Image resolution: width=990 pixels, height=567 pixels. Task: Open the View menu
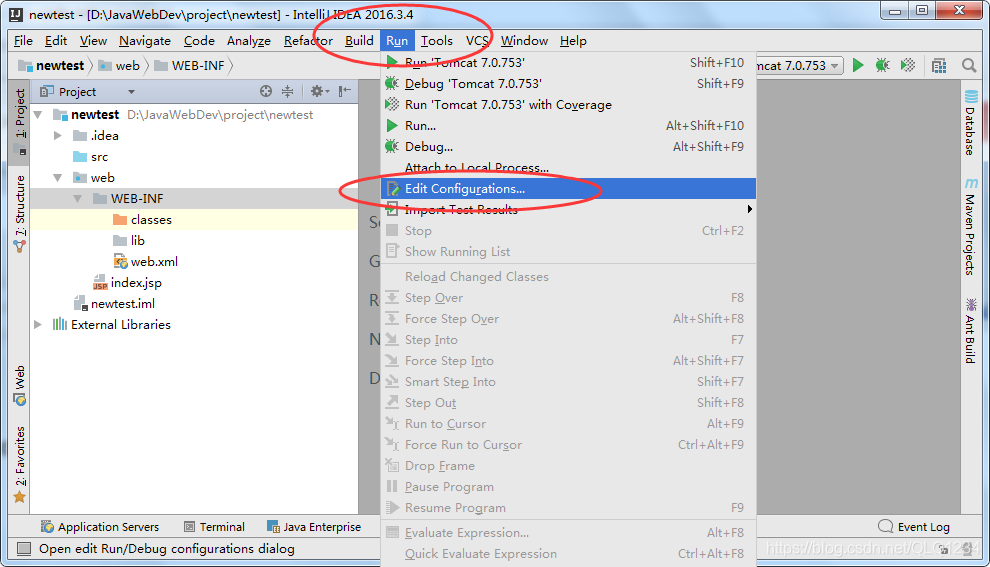click(x=93, y=40)
